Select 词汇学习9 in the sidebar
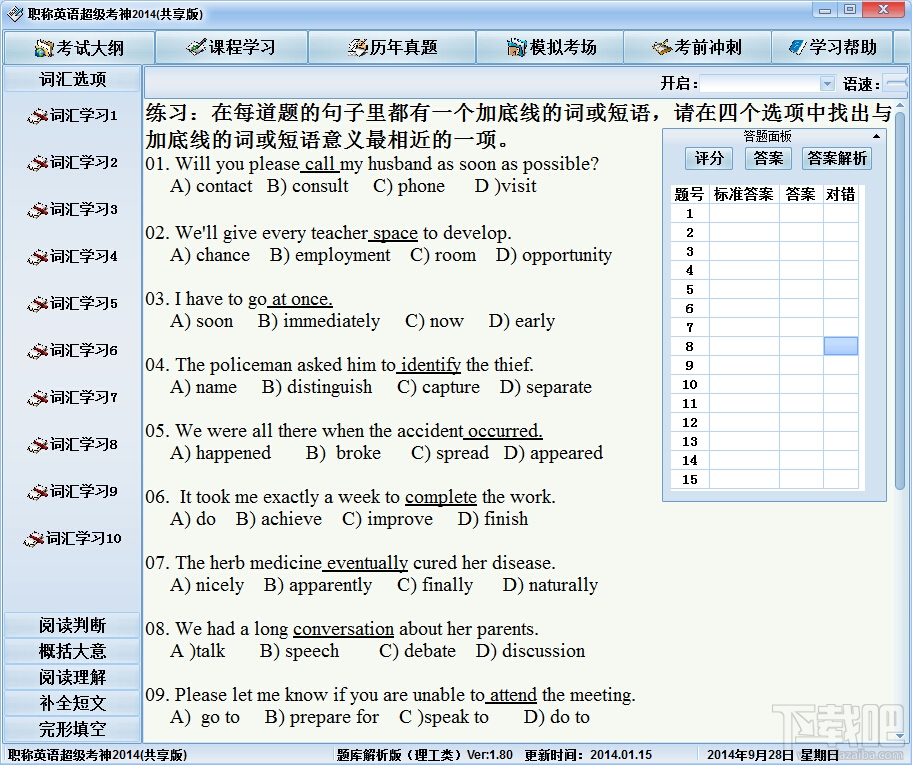 (72, 492)
